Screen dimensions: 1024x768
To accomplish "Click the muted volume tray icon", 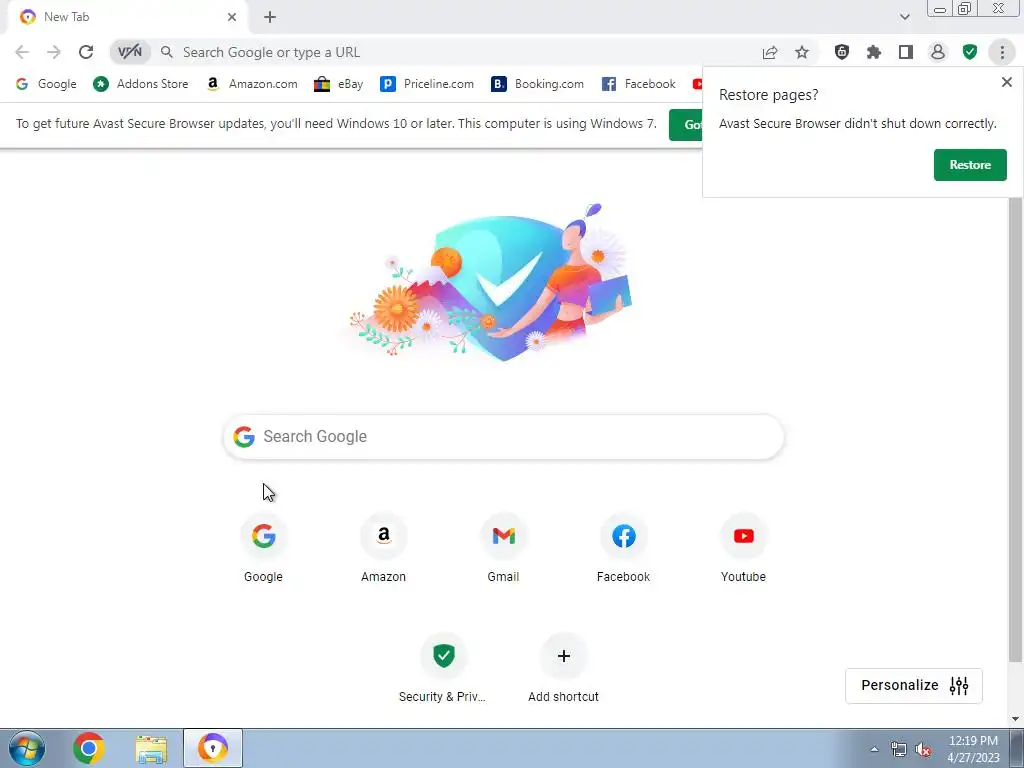I will coord(923,749).
